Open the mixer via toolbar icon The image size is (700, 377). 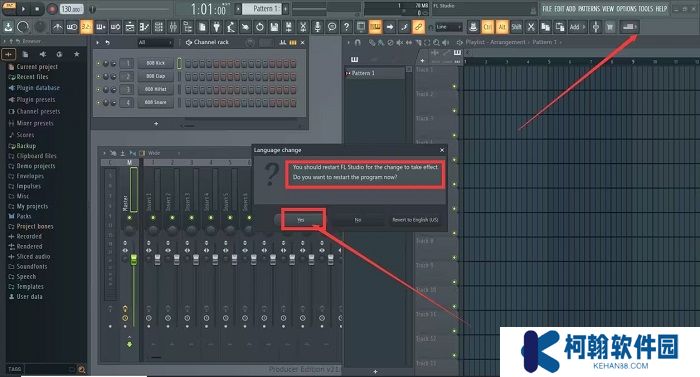point(173,27)
